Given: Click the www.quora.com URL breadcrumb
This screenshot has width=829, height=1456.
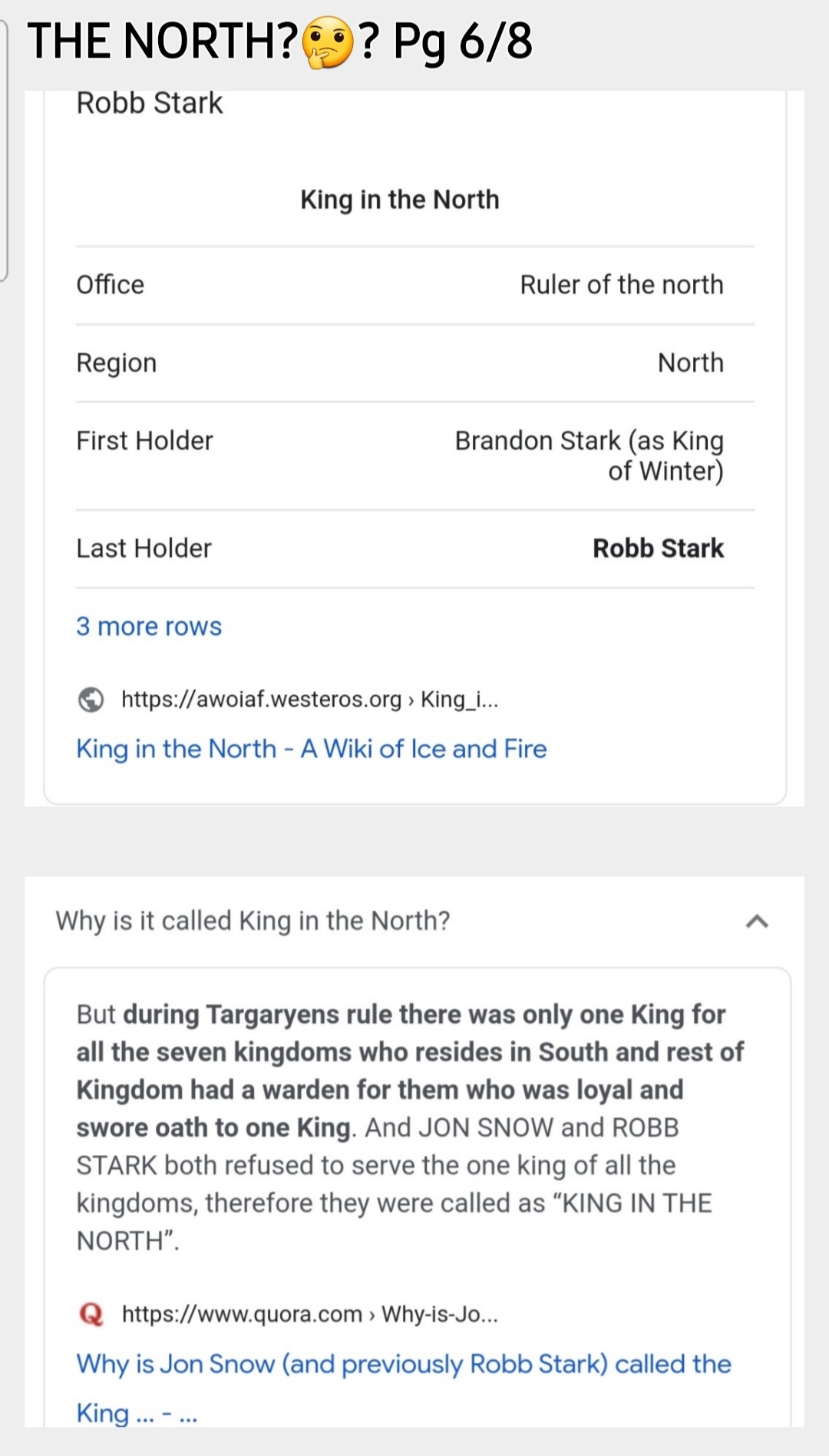Looking at the screenshot, I should (309, 1314).
